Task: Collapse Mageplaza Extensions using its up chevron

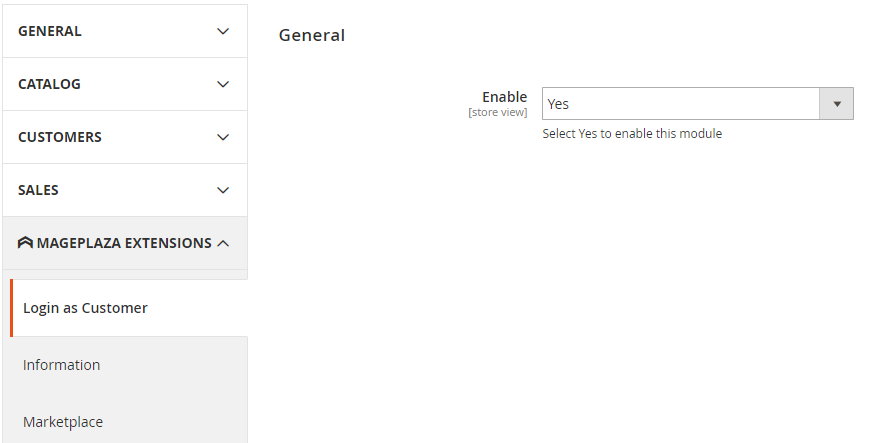Action: click(x=223, y=243)
